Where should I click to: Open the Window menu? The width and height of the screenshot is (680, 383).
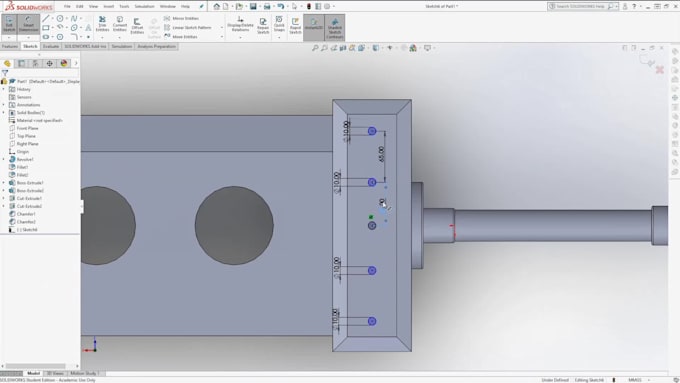tap(167, 6)
